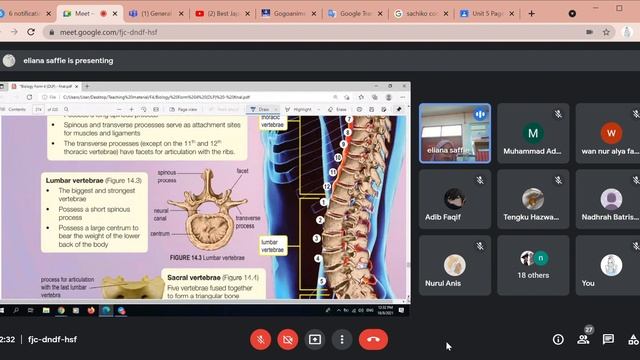Click the Adib Faqif participant tile
Viewport: 640px width, 360px height.
[455, 199]
